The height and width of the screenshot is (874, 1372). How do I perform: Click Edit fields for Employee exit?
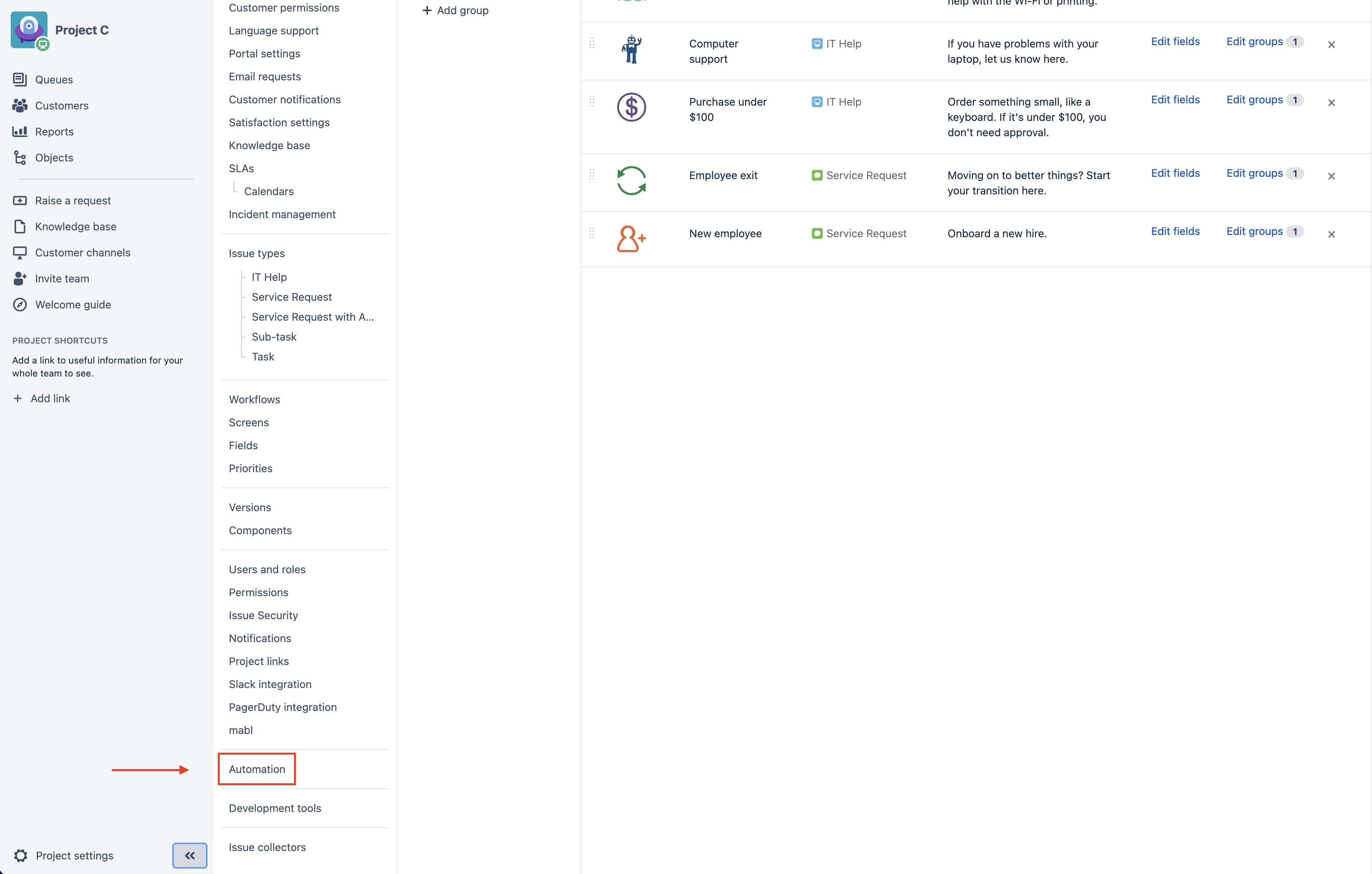point(1175,173)
